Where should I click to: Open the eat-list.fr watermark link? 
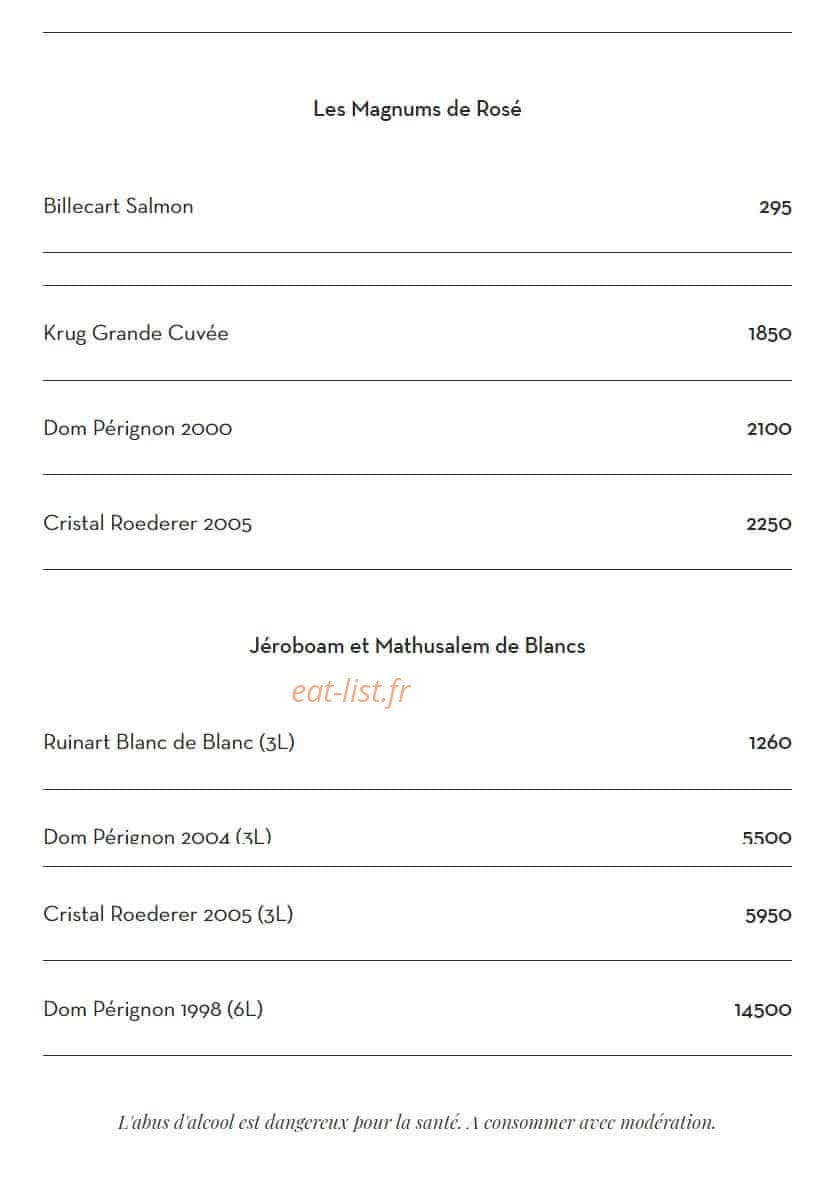pyautogui.click(x=351, y=690)
